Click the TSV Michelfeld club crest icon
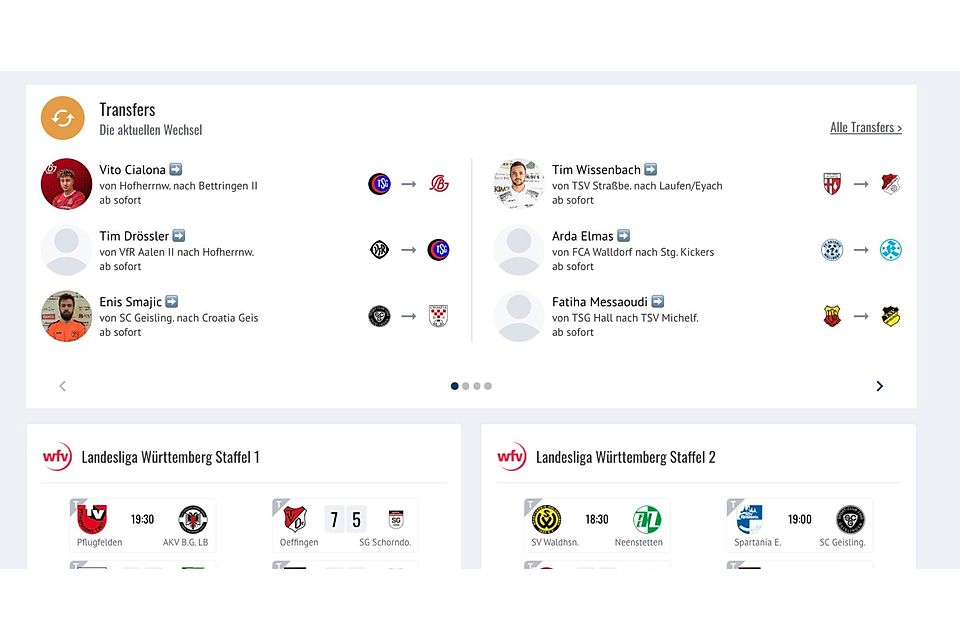Image resolution: width=960 pixels, height=640 pixels. pos(890,316)
